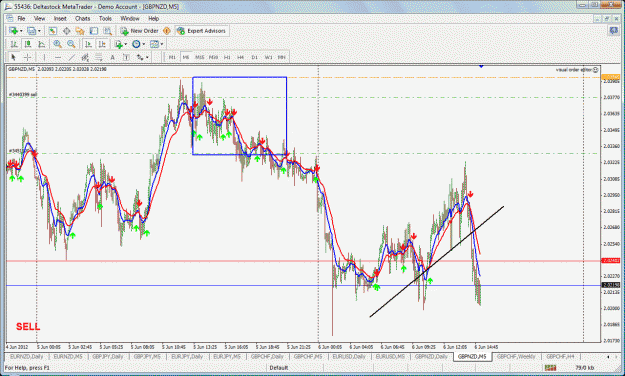Image resolution: width=625 pixels, height=376 pixels.
Task: Click the New Order button
Action: [140, 31]
